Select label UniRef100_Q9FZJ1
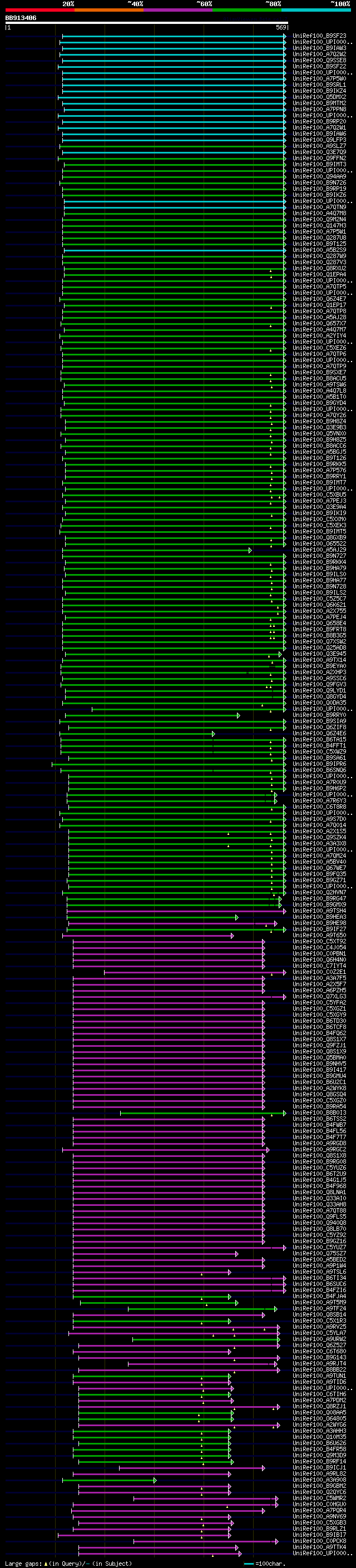 click(x=319, y=1045)
